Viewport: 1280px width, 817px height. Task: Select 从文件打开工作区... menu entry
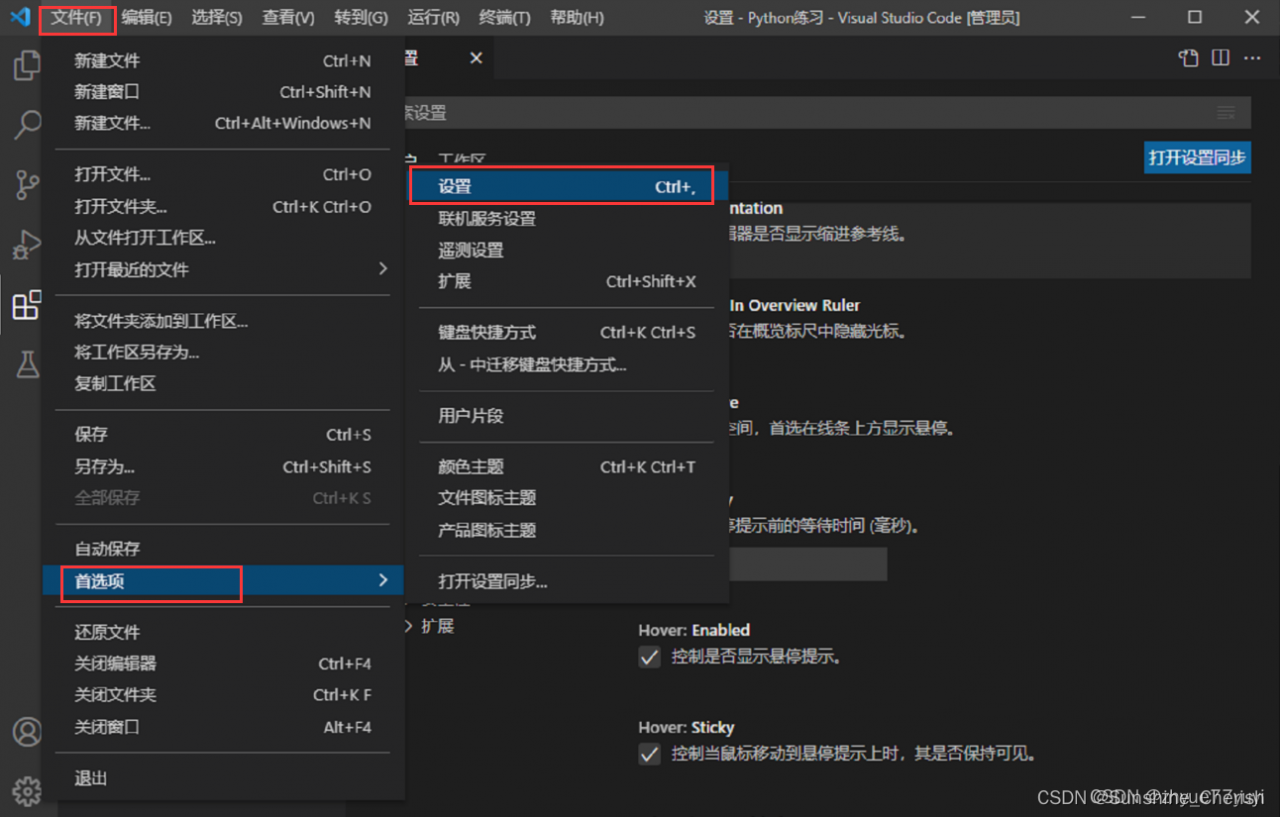tap(223, 238)
